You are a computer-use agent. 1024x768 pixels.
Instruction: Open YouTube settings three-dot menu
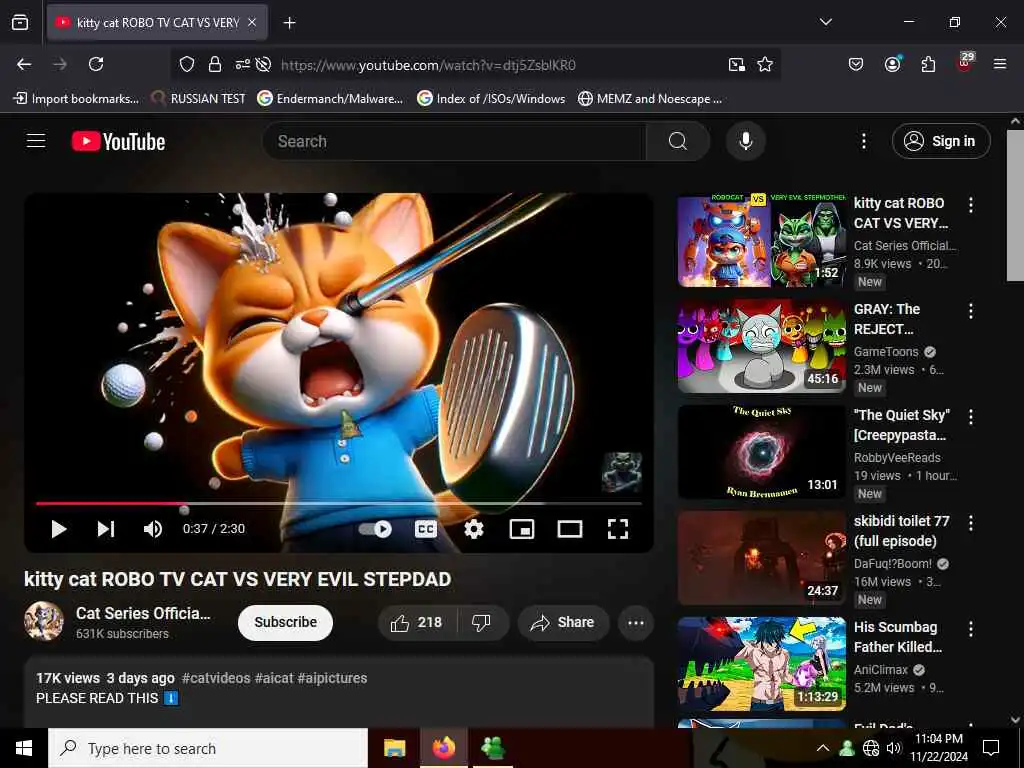(x=863, y=141)
